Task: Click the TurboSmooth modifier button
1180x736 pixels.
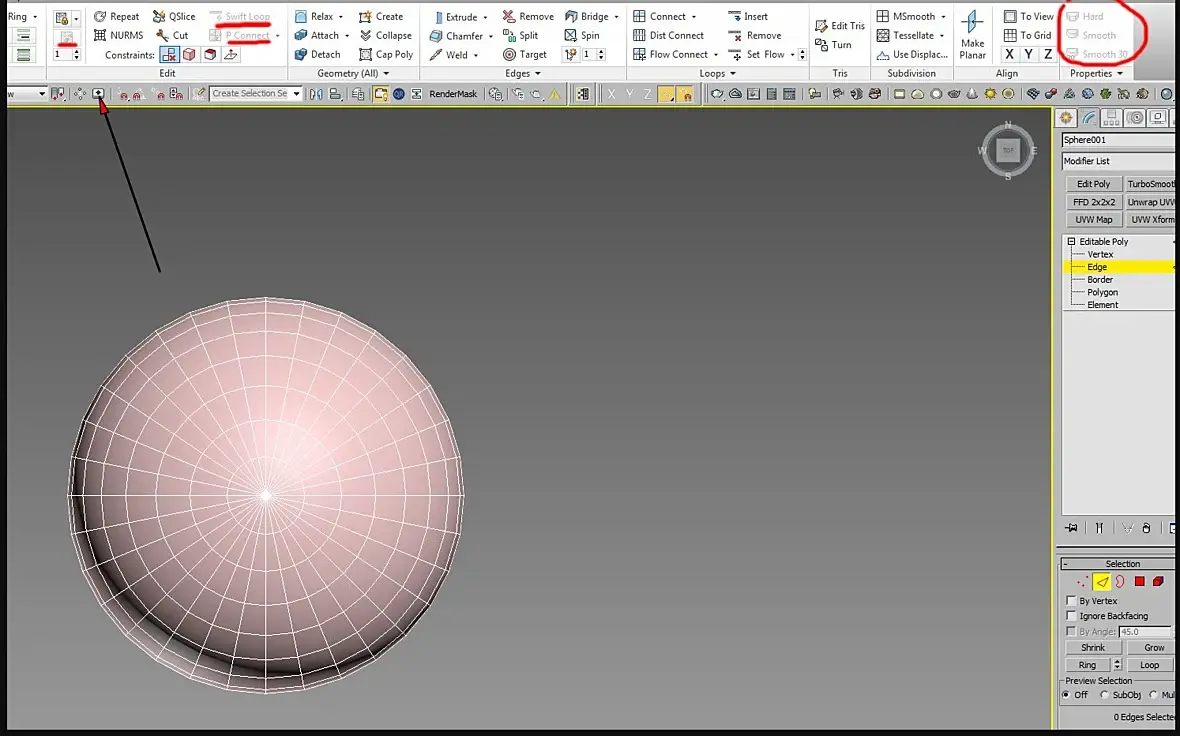Action: 1151,184
